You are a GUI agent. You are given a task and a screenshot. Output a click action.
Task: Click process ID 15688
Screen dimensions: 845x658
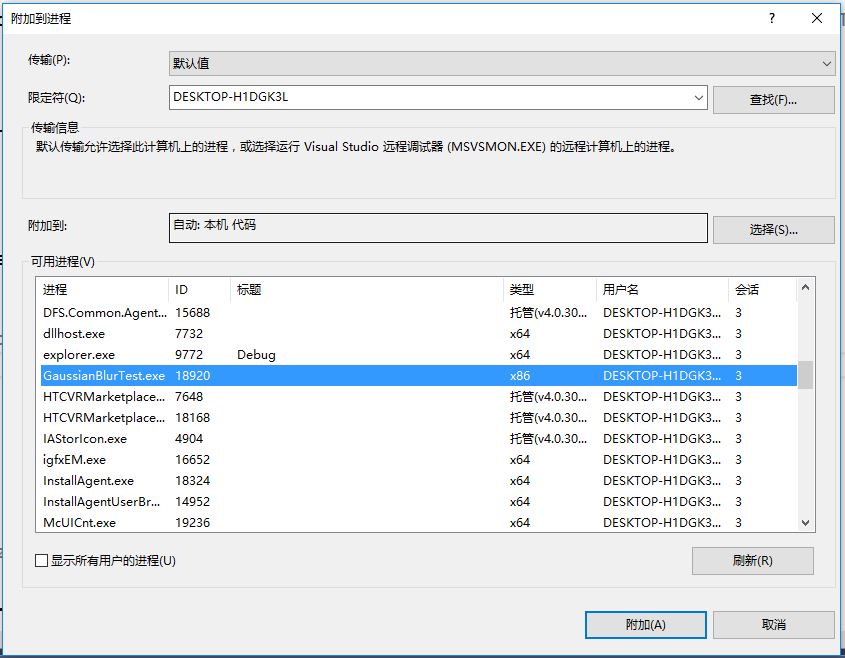192,313
